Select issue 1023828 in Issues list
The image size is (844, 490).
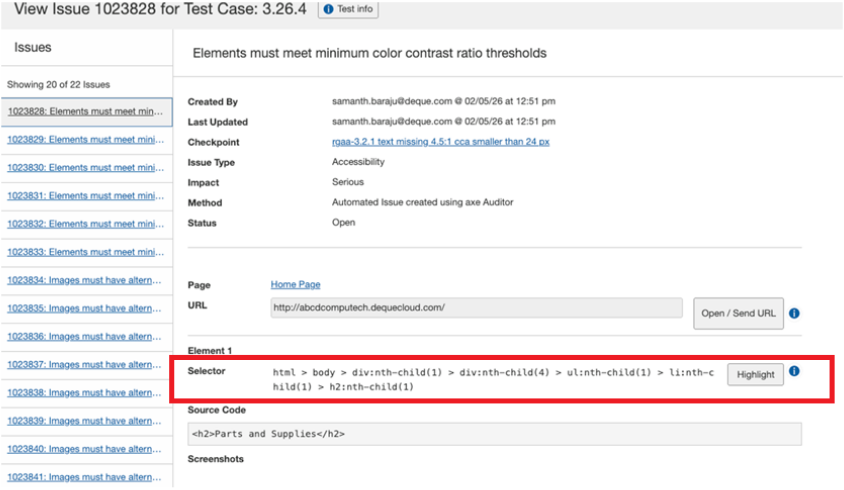pyautogui.click(x=85, y=111)
